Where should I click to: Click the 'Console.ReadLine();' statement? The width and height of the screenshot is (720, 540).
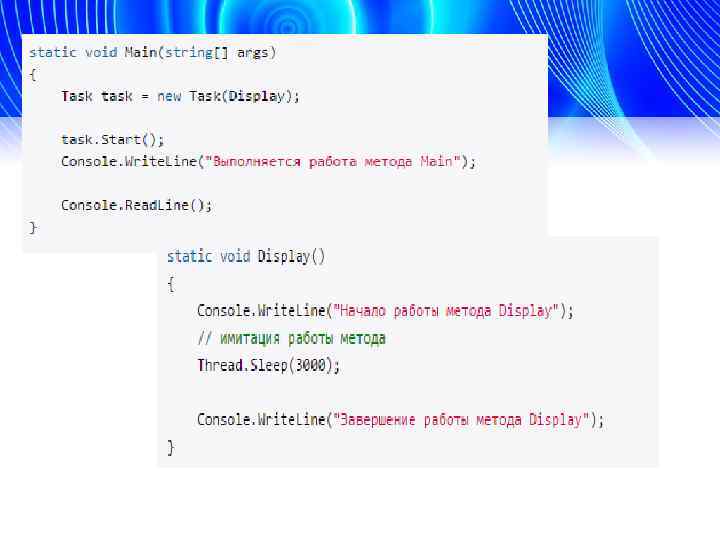pyautogui.click(x=136, y=205)
